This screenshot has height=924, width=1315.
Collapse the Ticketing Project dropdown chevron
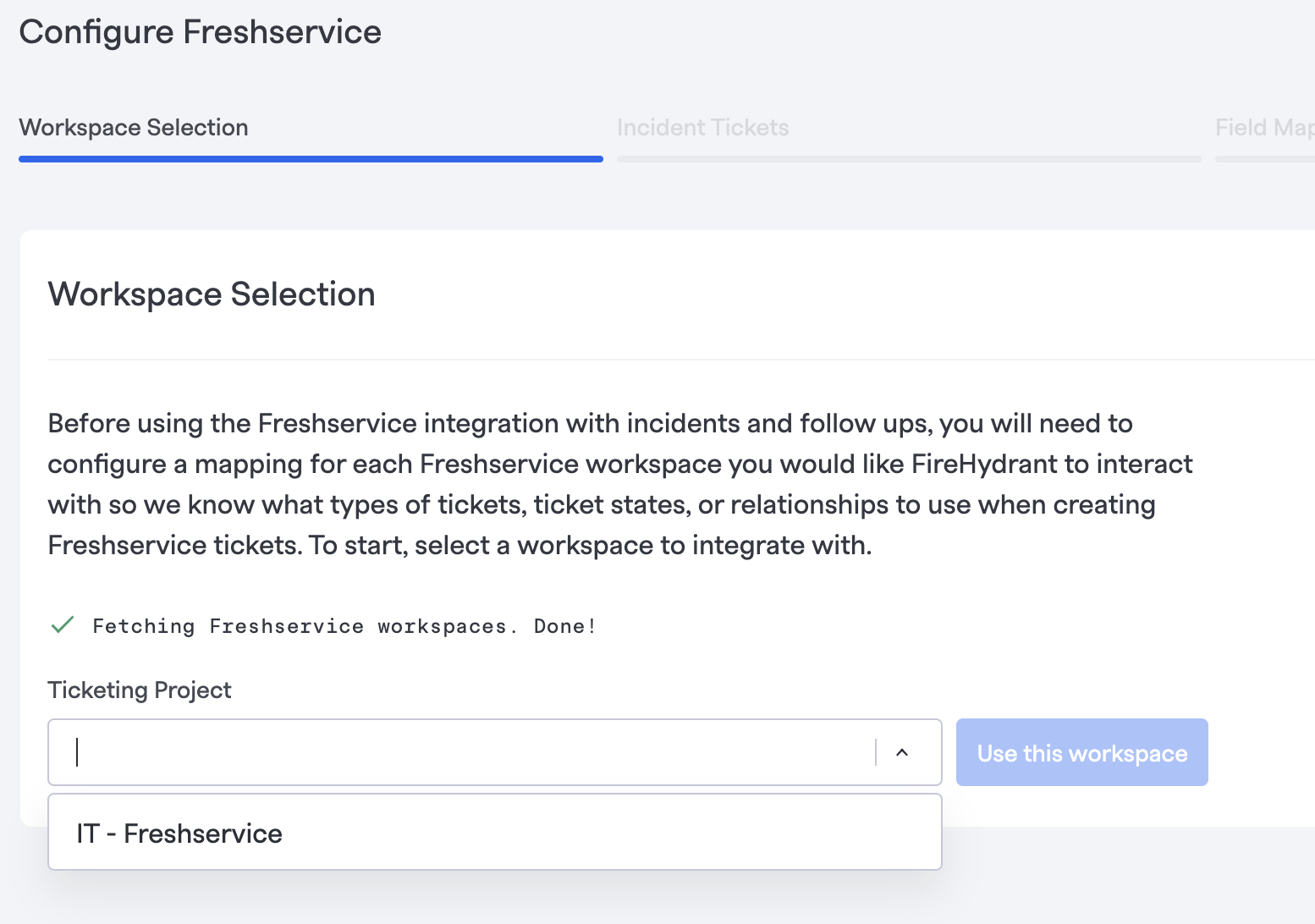click(902, 752)
